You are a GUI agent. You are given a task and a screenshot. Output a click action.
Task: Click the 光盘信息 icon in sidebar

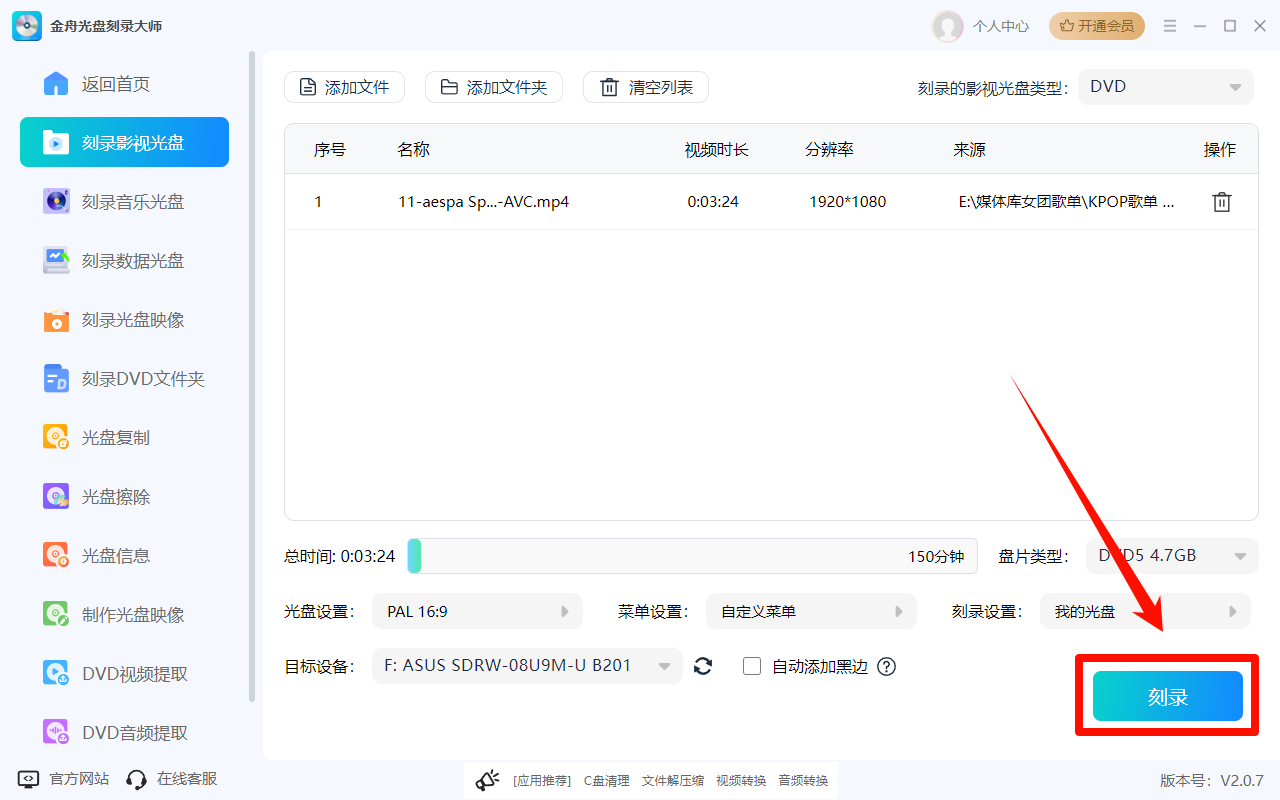pos(56,555)
